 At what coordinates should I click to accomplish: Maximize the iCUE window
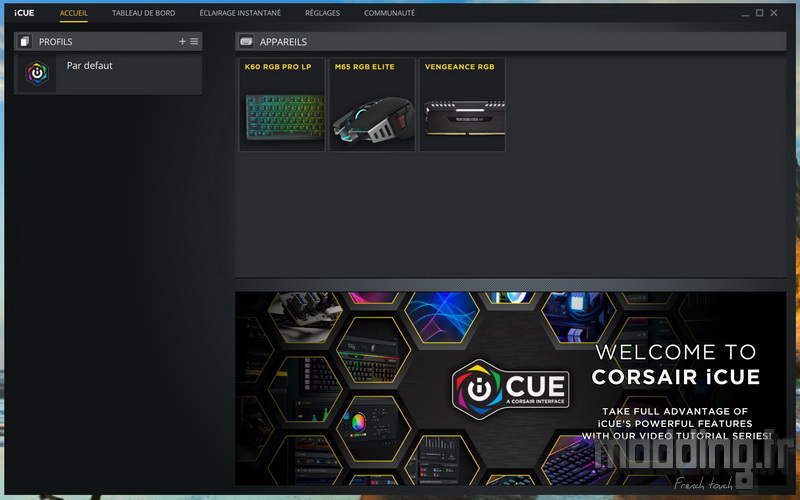(x=759, y=13)
